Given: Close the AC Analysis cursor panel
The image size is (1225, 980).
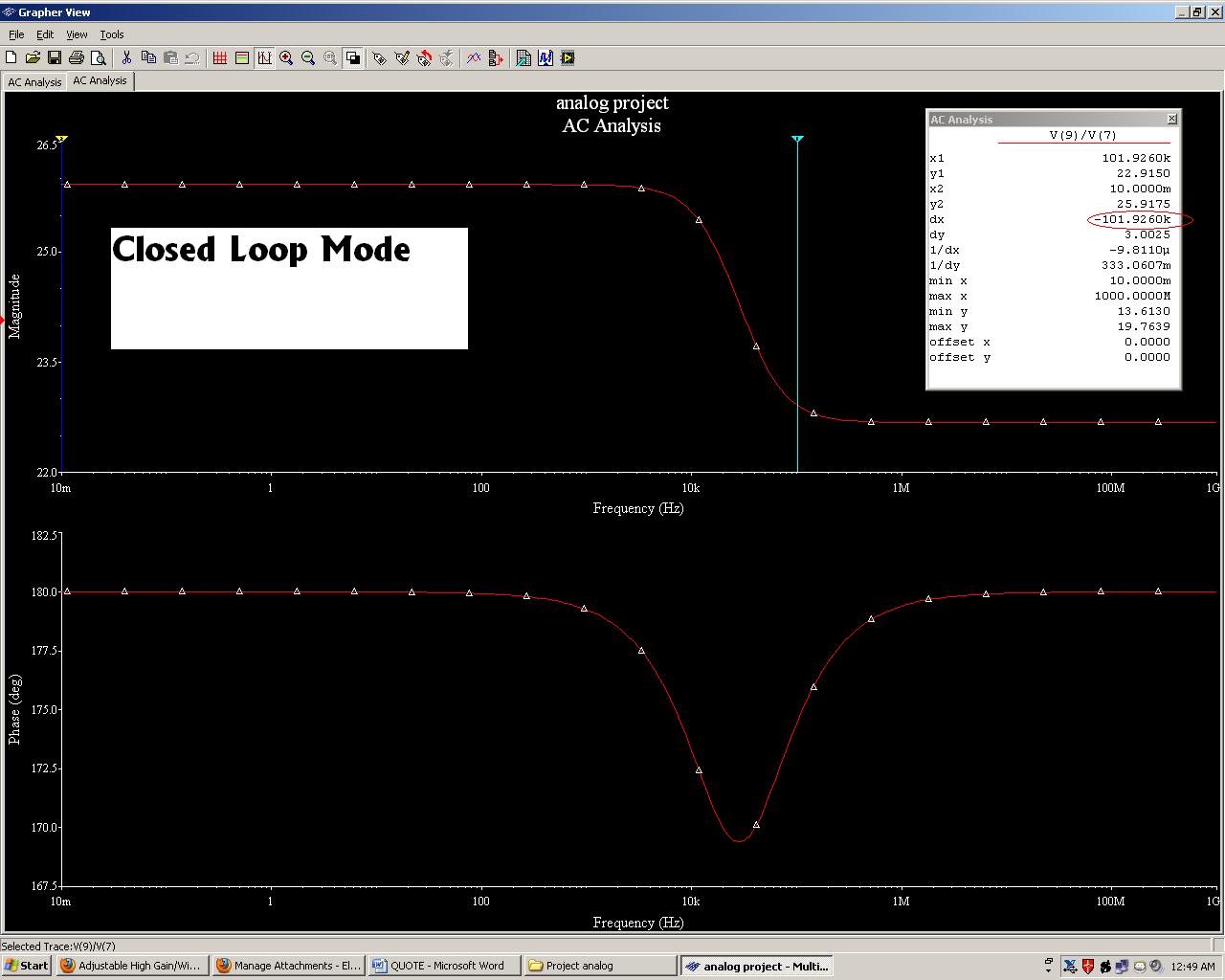Looking at the screenshot, I should [x=1171, y=119].
